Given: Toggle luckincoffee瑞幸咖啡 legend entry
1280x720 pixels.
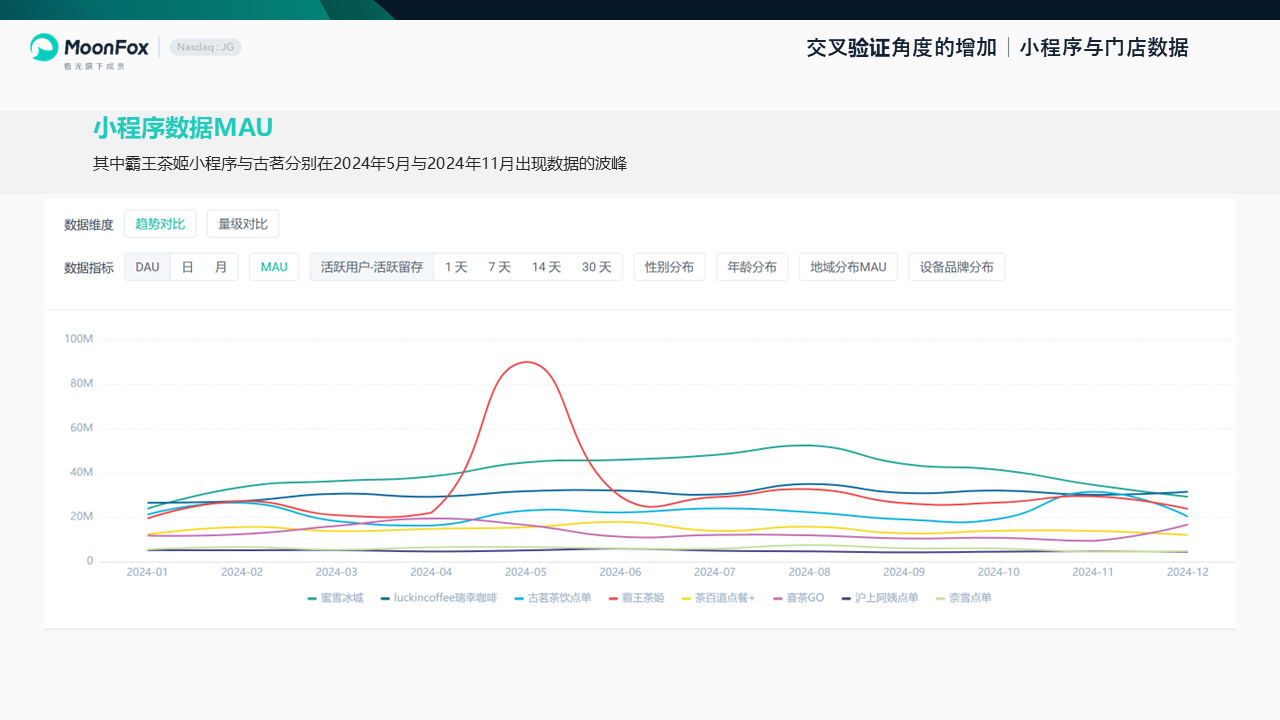Looking at the screenshot, I should [x=445, y=598].
